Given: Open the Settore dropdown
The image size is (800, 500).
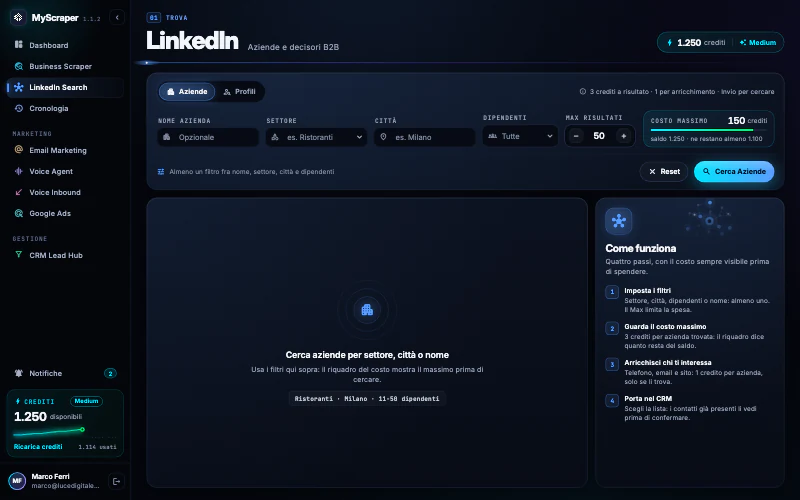Looking at the screenshot, I should click(316, 137).
